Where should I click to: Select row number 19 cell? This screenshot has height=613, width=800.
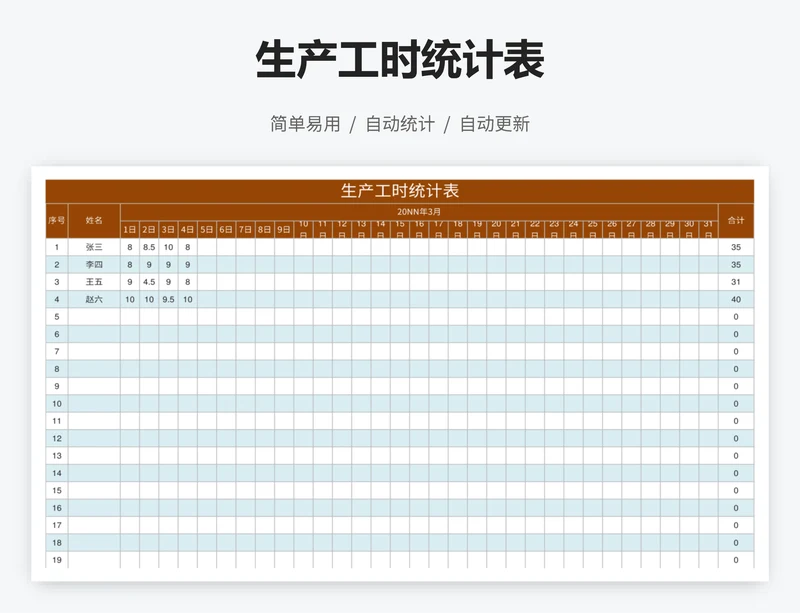coord(57,559)
